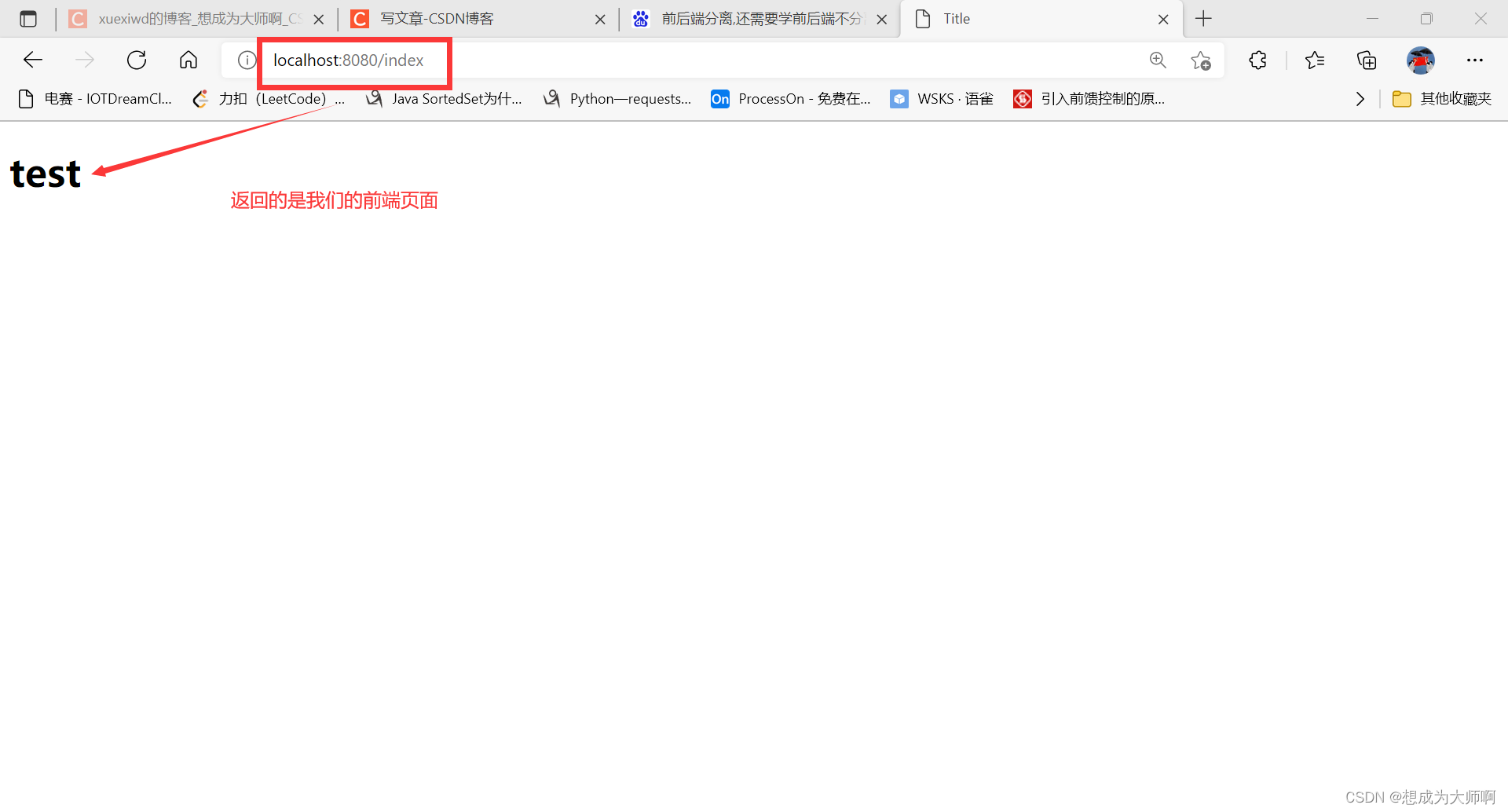Open a new browser tab
This screenshot has height=812, width=1508.
(x=1203, y=18)
